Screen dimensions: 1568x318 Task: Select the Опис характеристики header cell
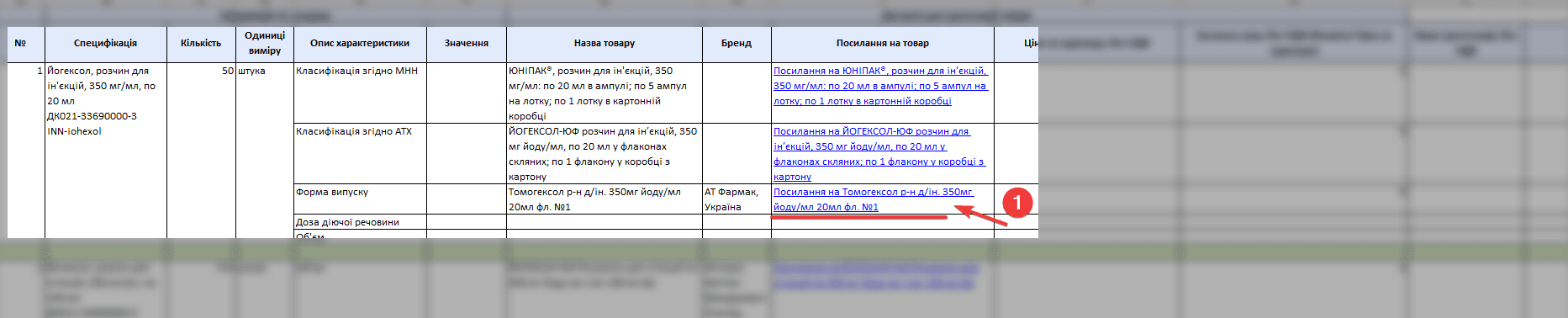click(360, 44)
